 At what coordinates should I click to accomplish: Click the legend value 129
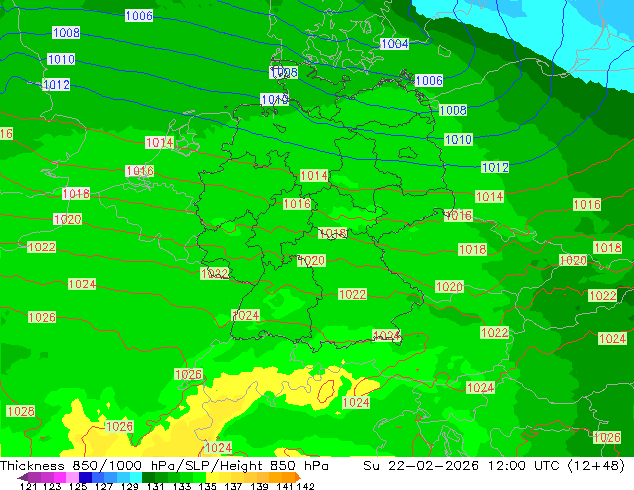pyautogui.click(x=129, y=486)
